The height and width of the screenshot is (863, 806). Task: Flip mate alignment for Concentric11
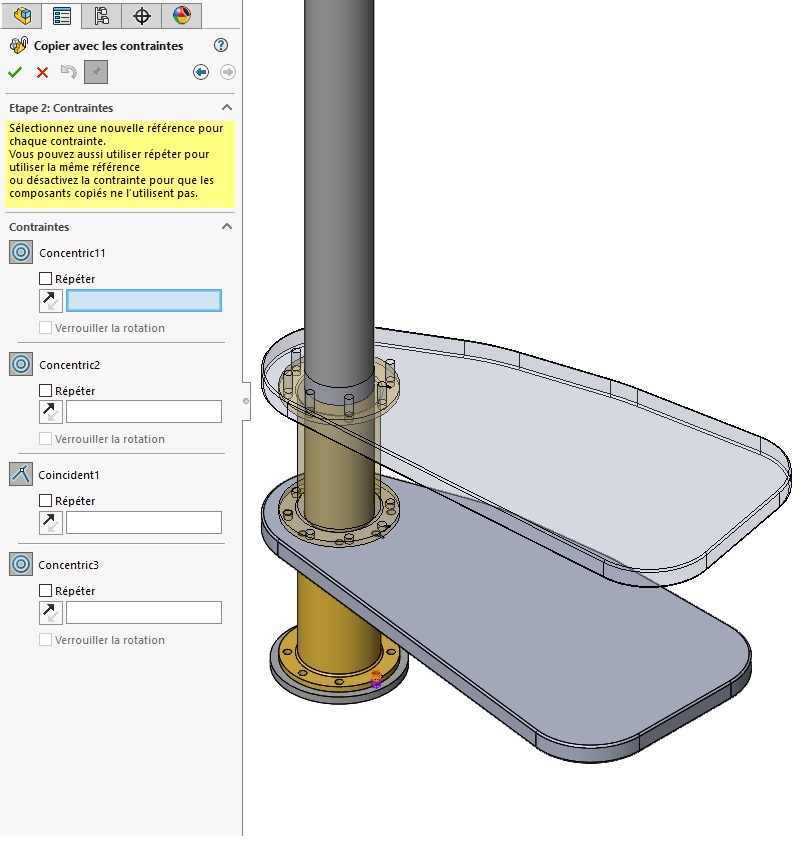pyautogui.click(x=51, y=301)
